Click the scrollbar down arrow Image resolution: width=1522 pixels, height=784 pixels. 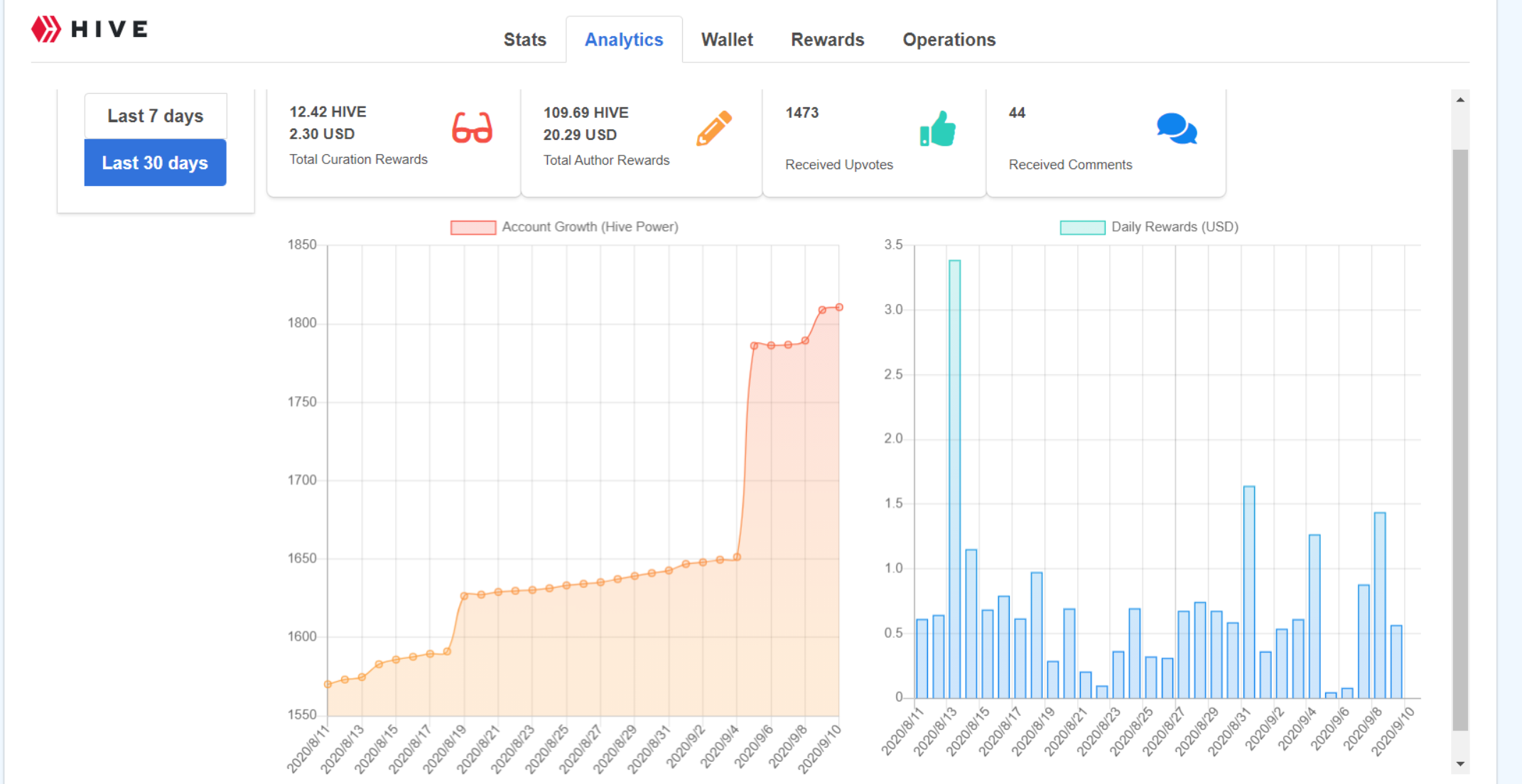click(x=1460, y=764)
